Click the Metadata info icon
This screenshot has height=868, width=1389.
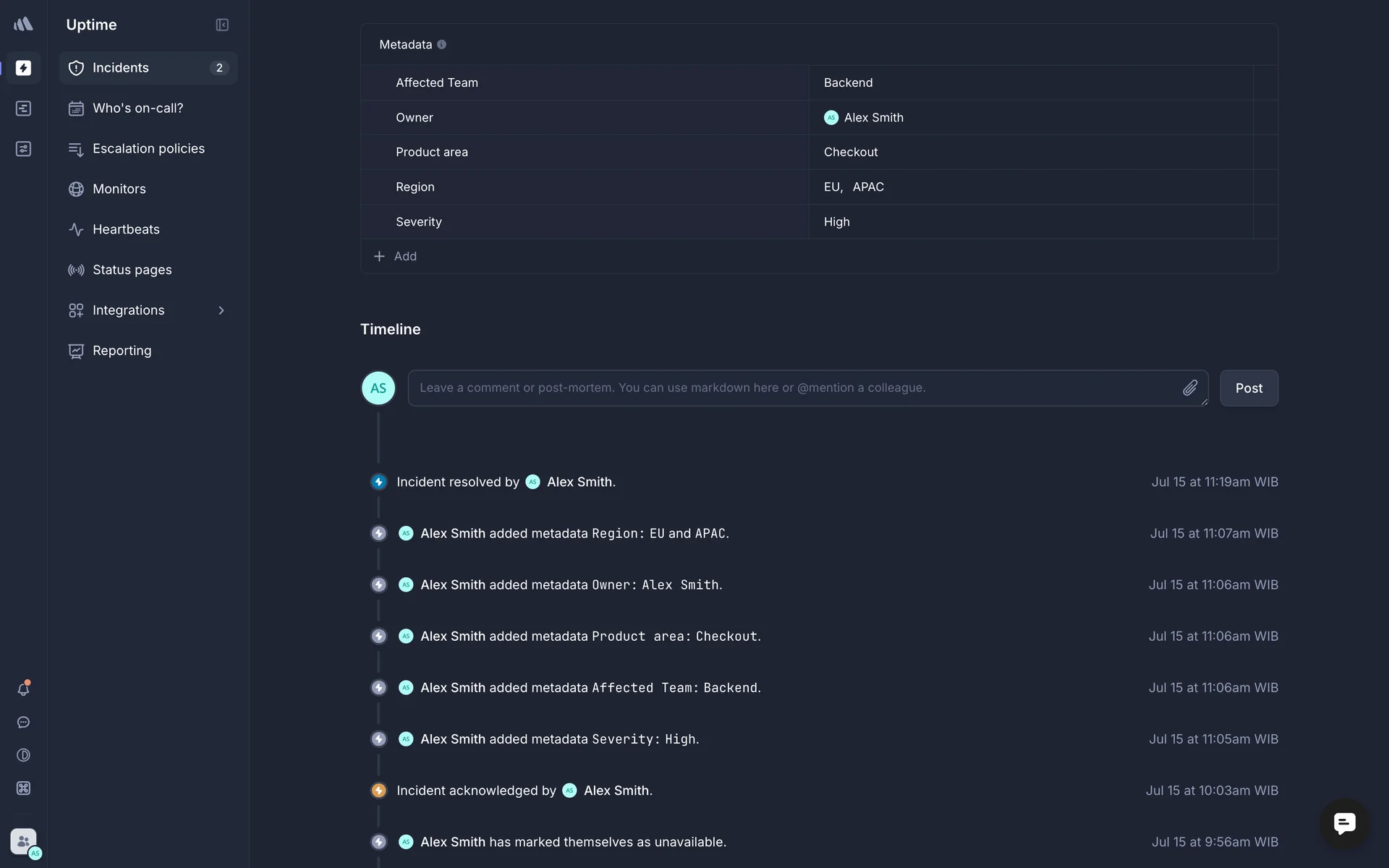pos(441,45)
